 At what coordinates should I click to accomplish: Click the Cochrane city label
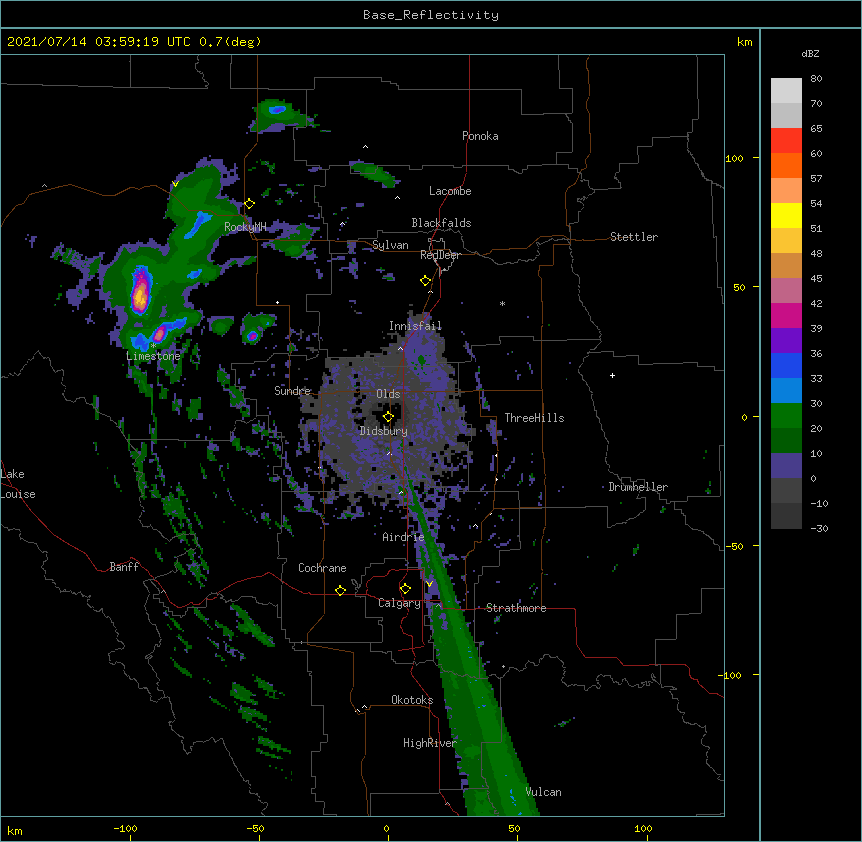pos(322,568)
